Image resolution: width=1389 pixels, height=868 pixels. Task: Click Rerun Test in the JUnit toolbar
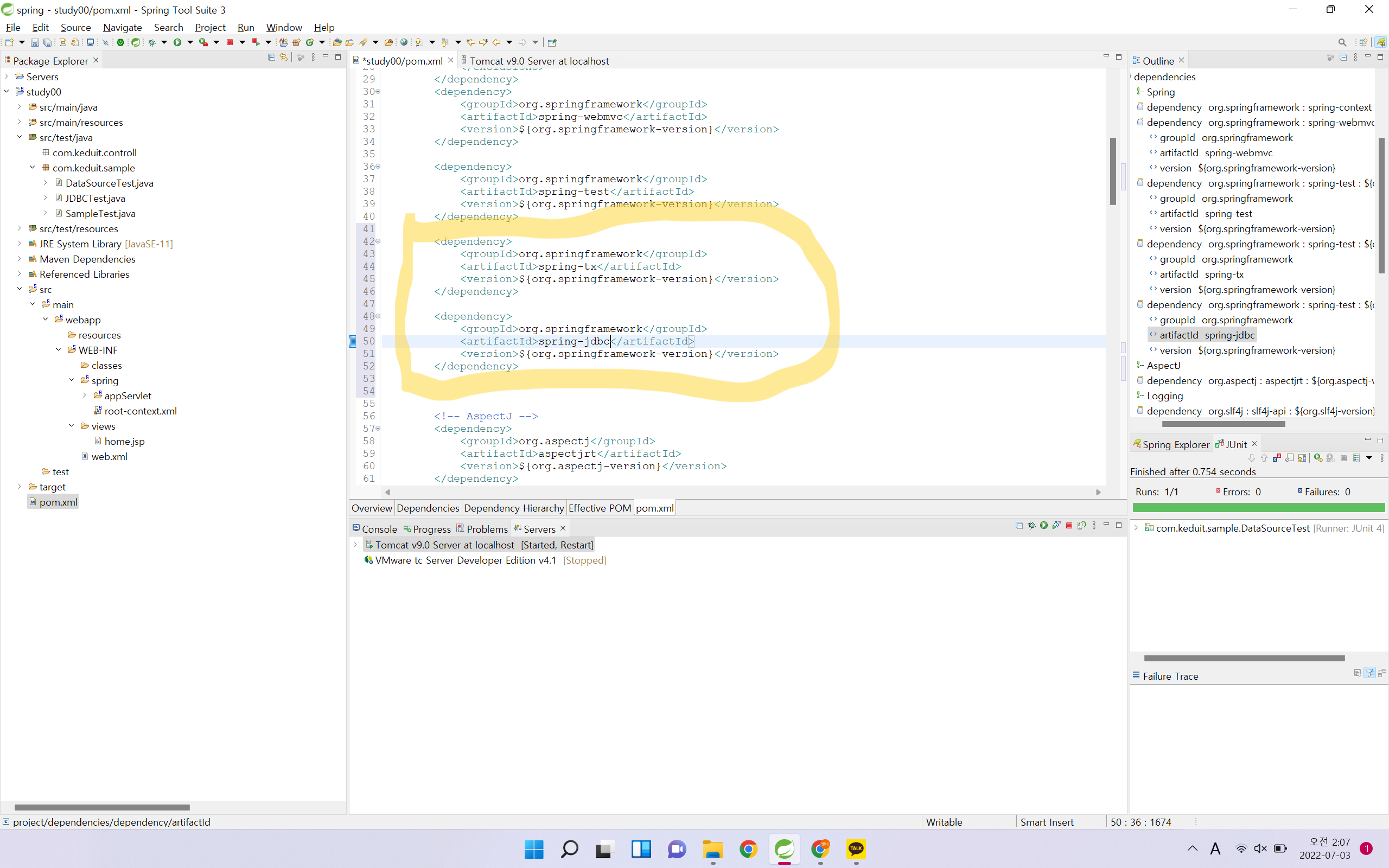[1318, 458]
